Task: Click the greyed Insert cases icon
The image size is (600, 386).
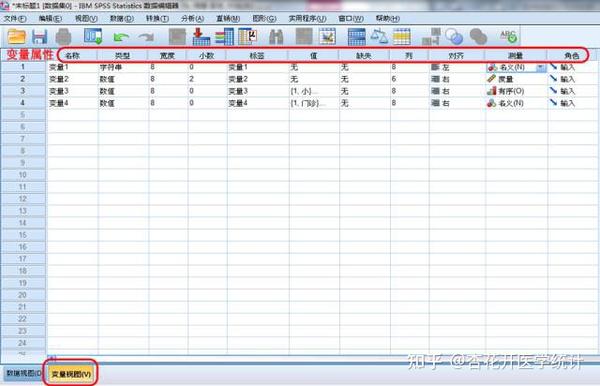Action: [304, 37]
